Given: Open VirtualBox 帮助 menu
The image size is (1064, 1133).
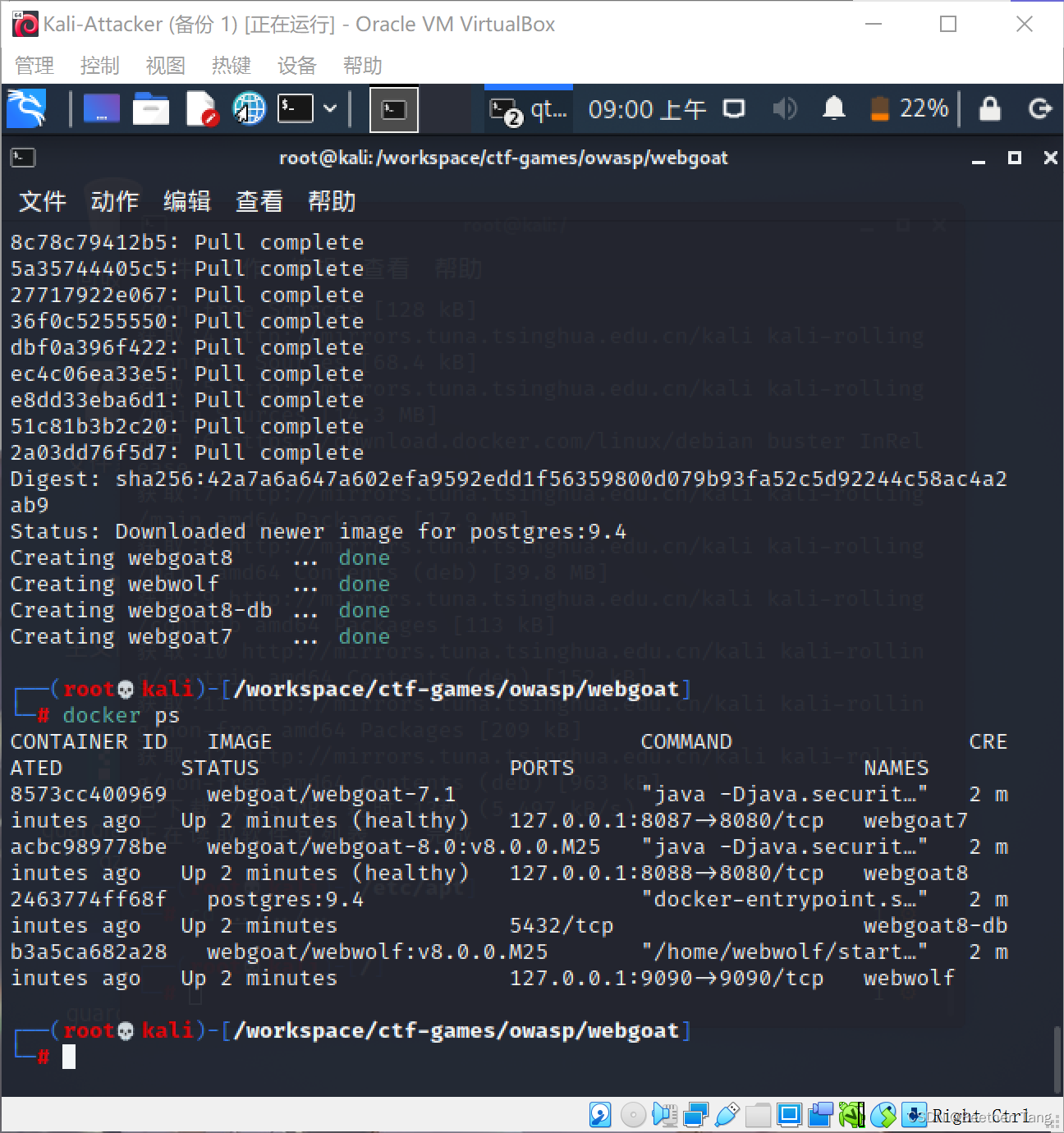Looking at the screenshot, I should click(363, 66).
